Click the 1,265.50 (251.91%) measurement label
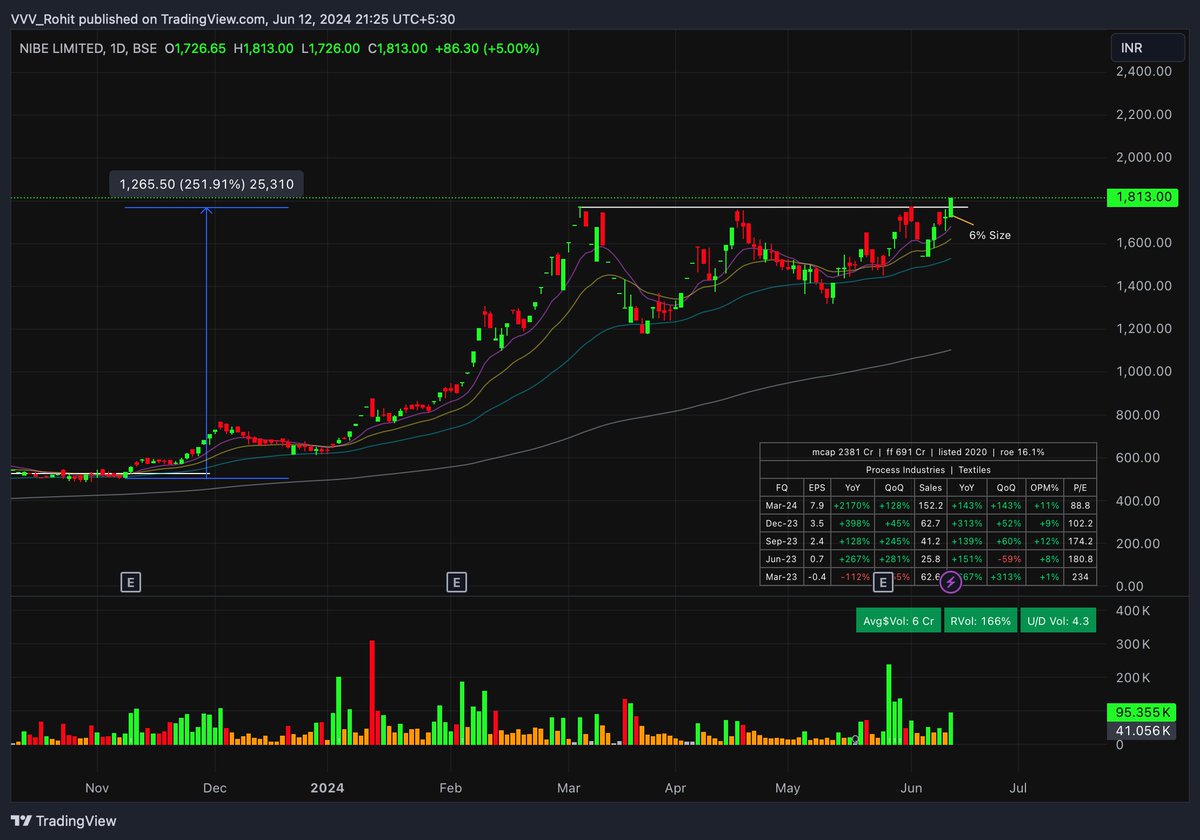Image resolution: width=1200 pixels, height=840 pixels. (x=207, y=184)
